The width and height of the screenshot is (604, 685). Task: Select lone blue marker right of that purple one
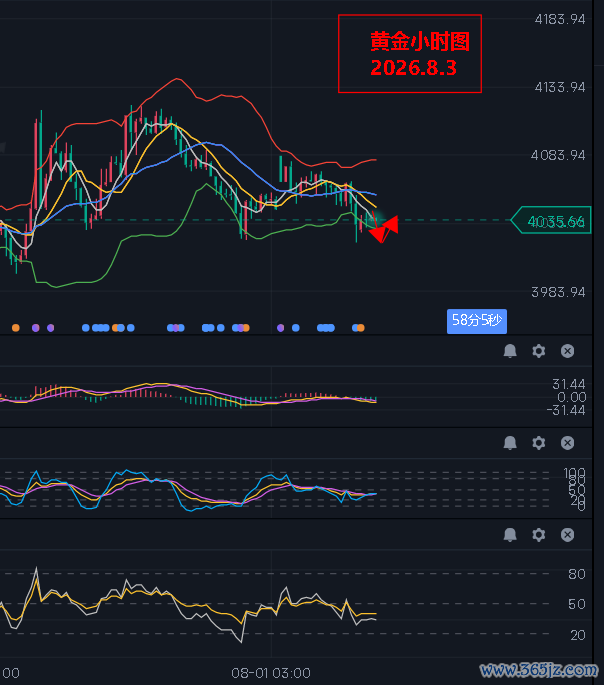click(x=296, y=328)
